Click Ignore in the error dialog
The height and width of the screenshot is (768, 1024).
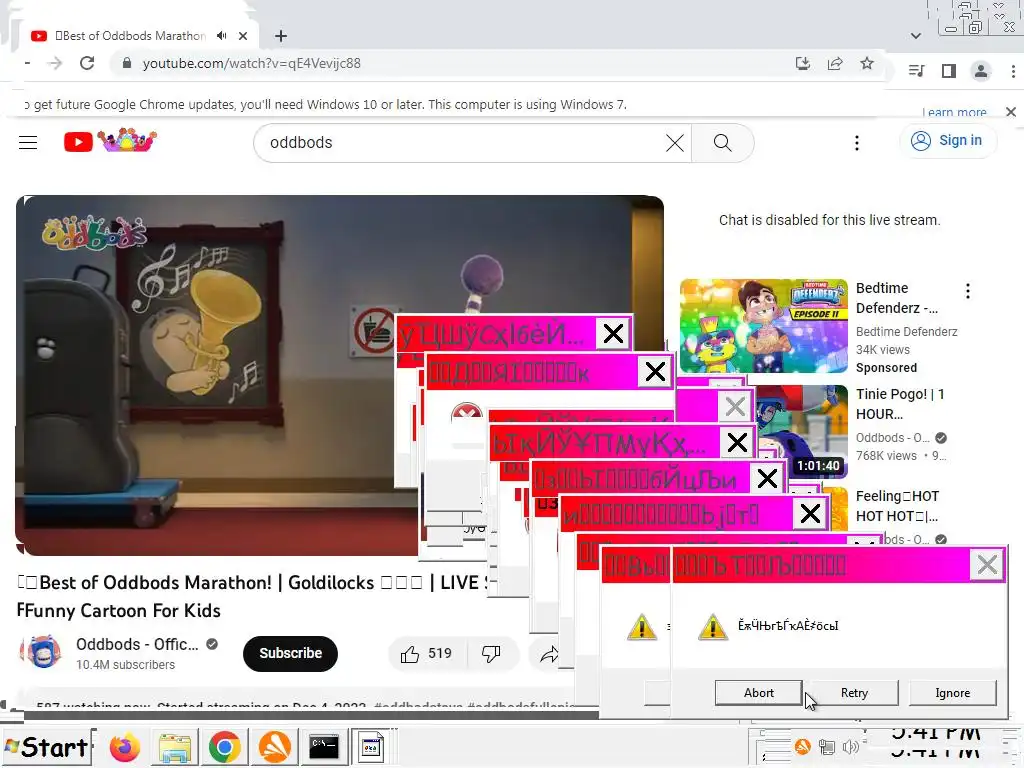click(x=952, y=693)
